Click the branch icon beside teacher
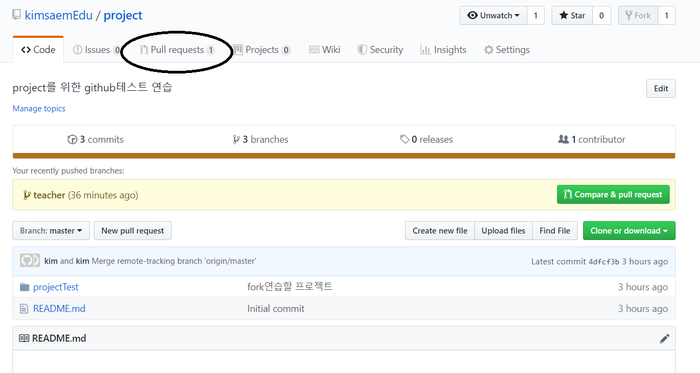Screen dimensions: 700x373 pyautogui.click(x=27, y=195)
